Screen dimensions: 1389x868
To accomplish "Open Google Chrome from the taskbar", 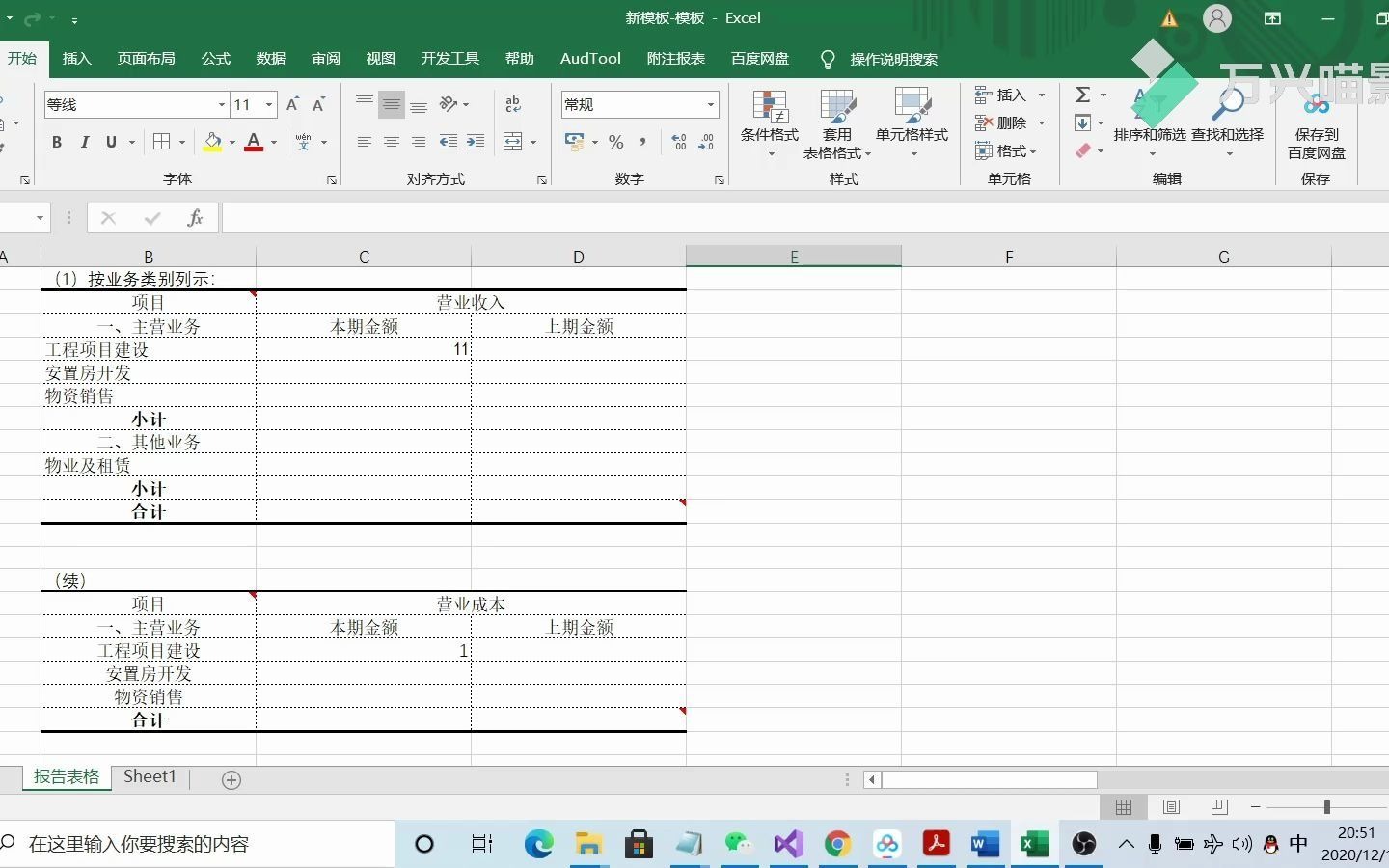I will 837,844.
